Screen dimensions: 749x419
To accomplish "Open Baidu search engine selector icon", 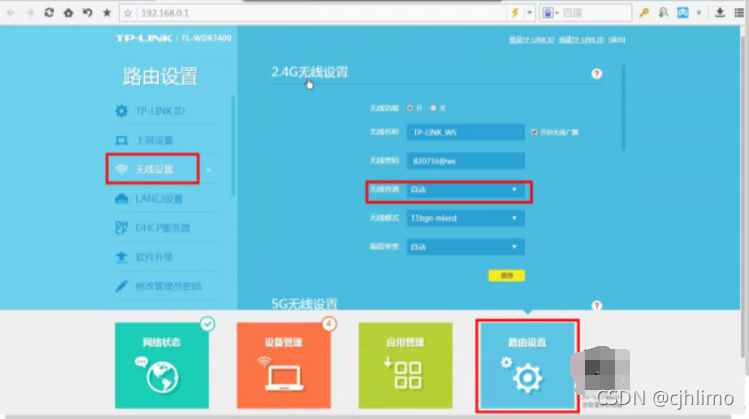I will point(547,13).
